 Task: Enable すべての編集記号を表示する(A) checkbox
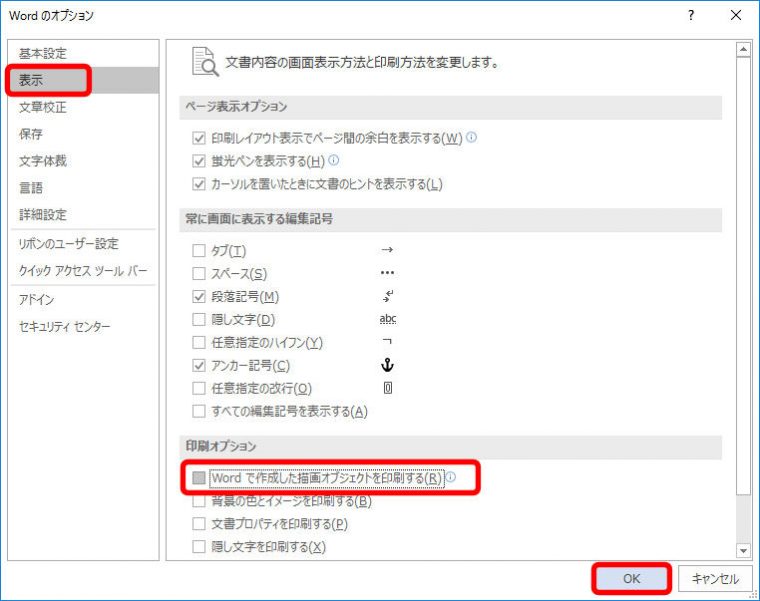[199, 411]
